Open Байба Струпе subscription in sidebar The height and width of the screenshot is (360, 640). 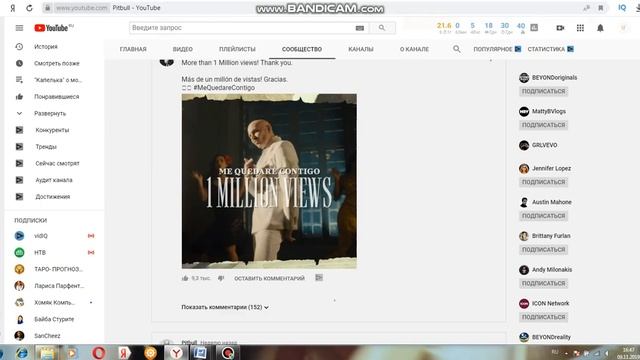tap(54, 319)
